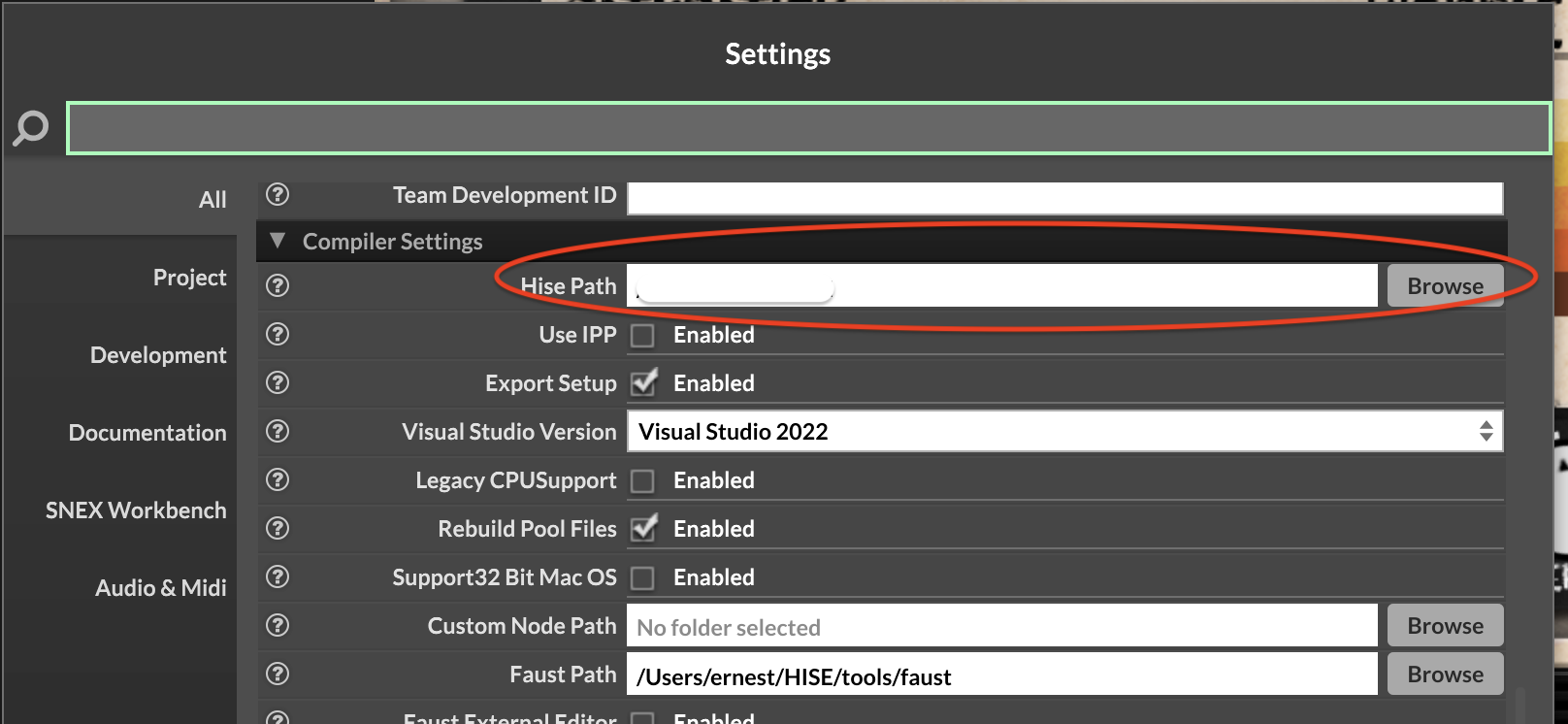Open help icon for Rebuild Pool Files
The image size is (1568, 724).
click(278, 528)
